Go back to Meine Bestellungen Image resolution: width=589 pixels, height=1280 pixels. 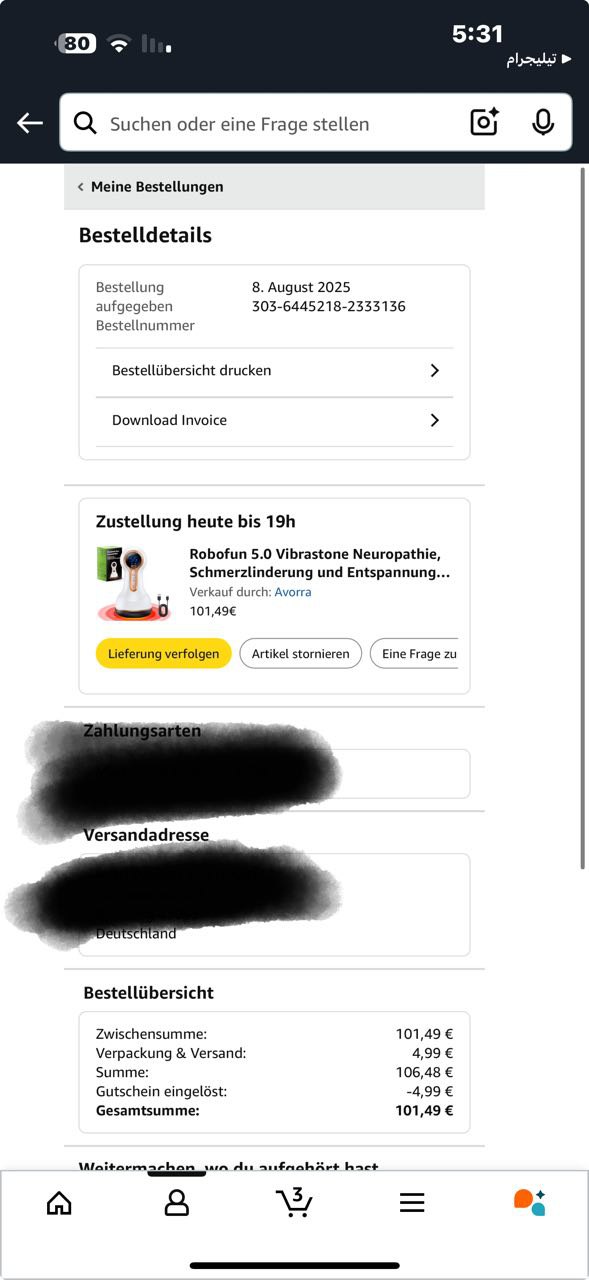[x=151, y=187]
